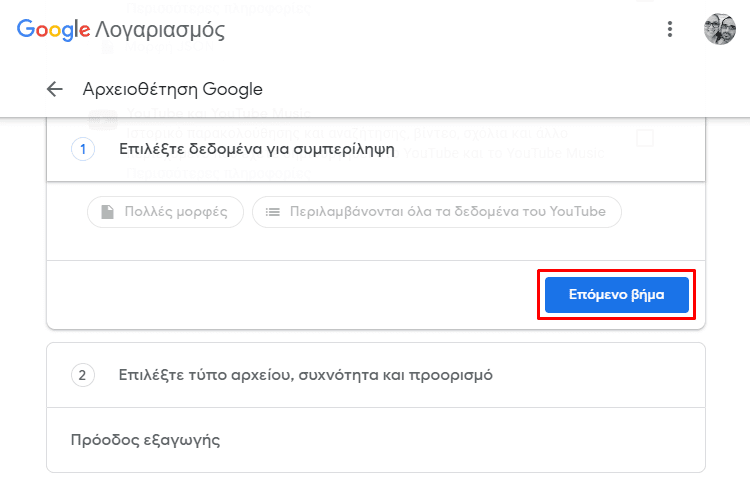
Task: Click the step 1 number circle
Action: (x=83, y=149)
